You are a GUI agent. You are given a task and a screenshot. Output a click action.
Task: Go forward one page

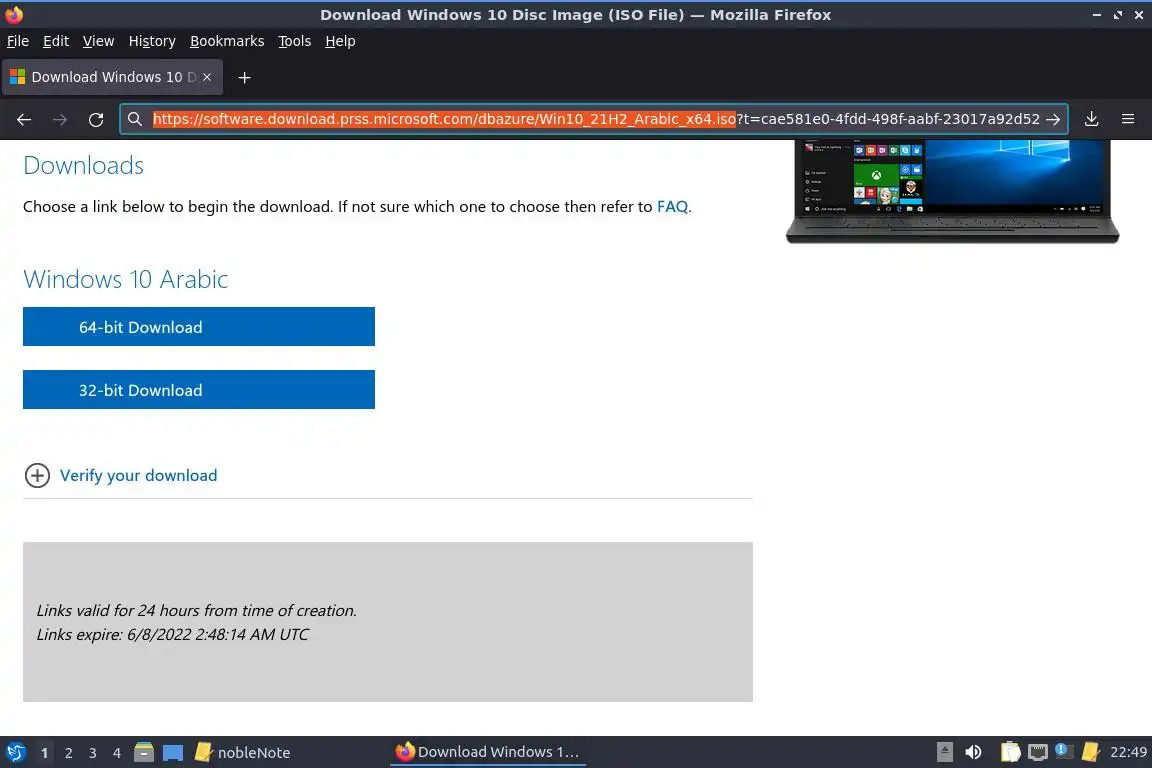pyautogui.click(x=60, y=119)
